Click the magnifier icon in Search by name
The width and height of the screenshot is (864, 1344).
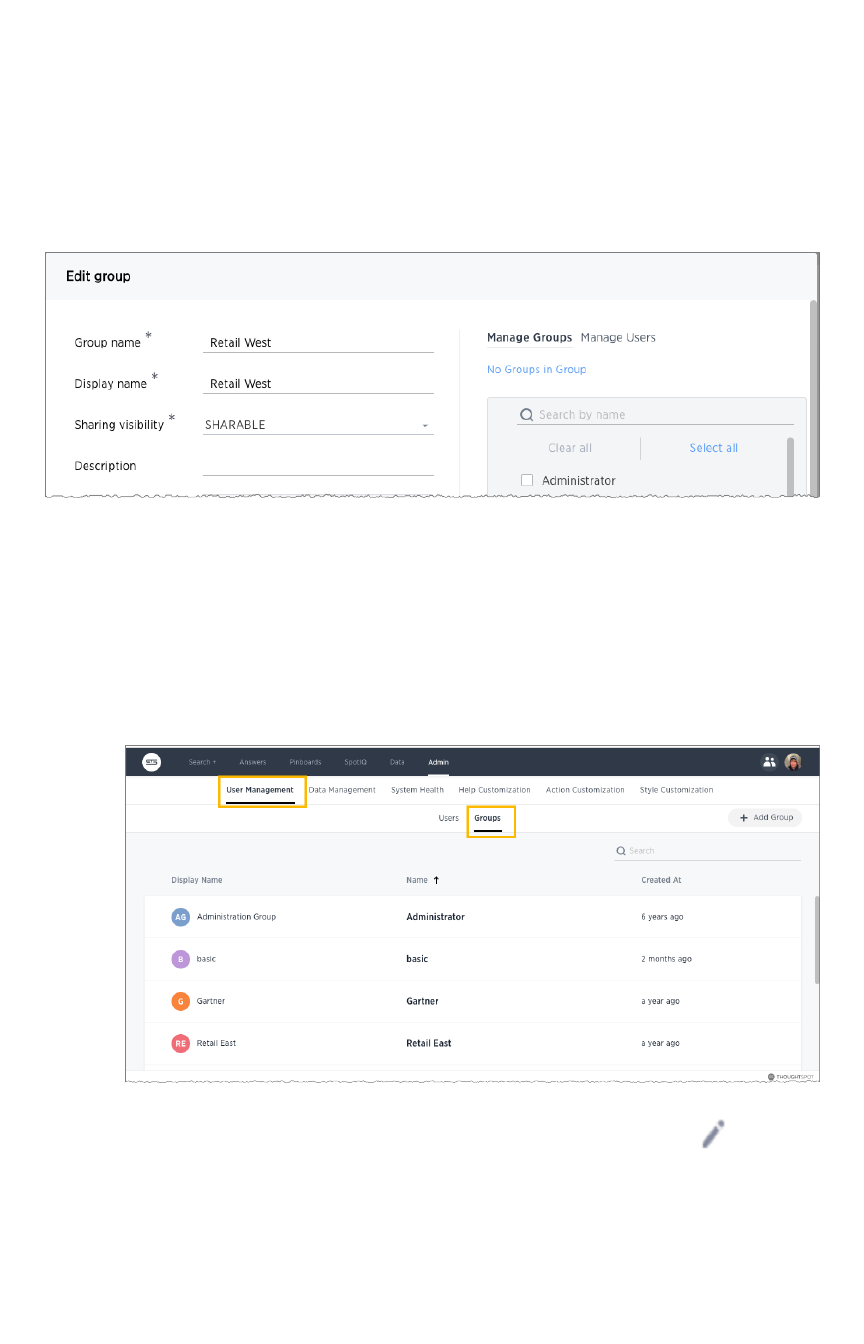coord(527,415)
